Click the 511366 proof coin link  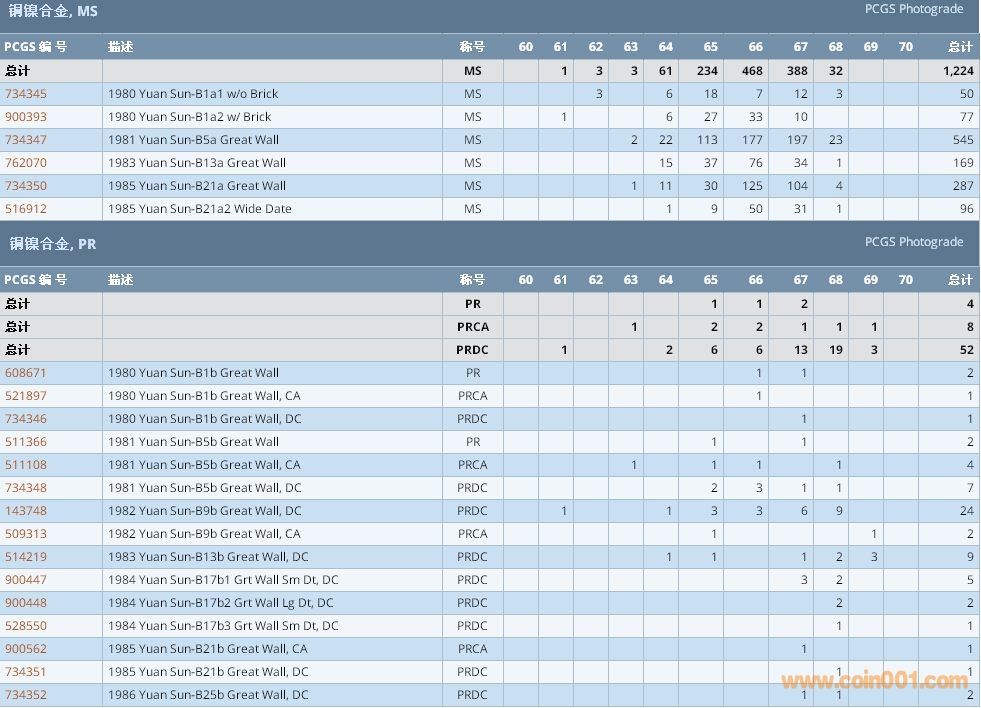[x=26, y=442]
